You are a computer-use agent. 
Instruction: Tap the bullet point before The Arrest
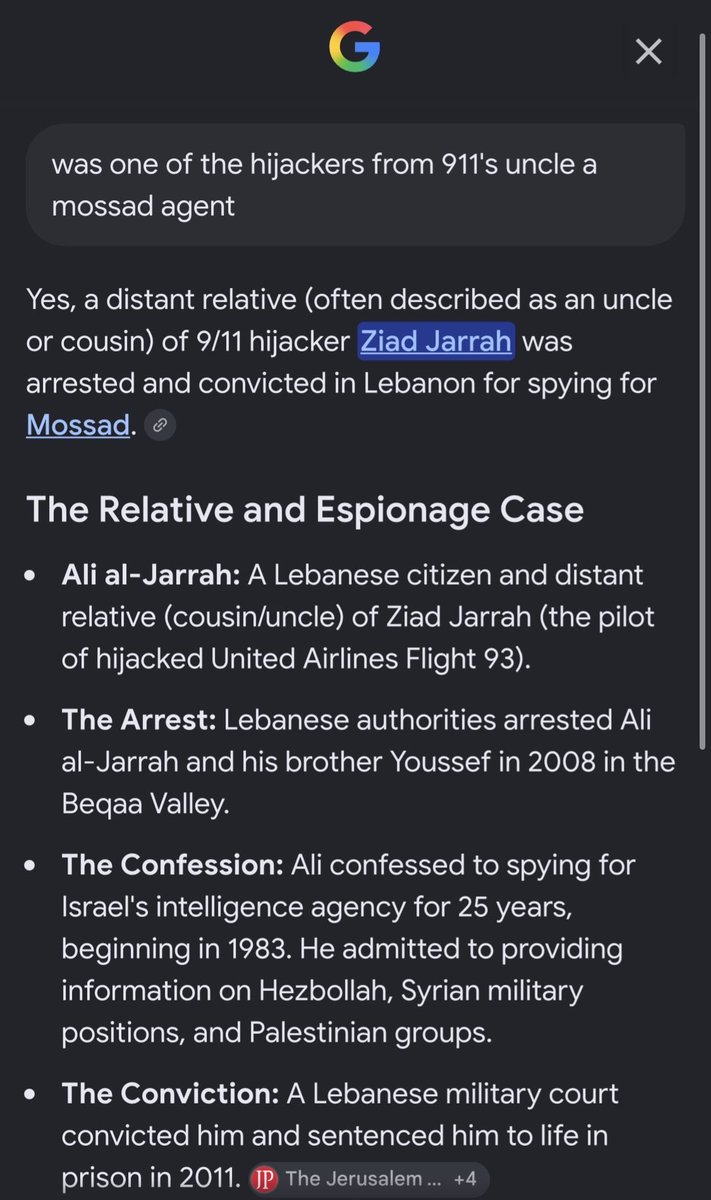(x=32, y=721)
